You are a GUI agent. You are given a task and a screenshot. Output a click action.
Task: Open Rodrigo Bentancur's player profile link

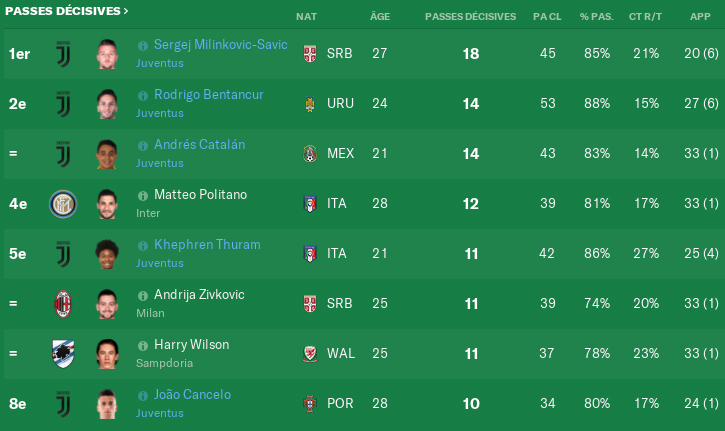[x=209, y=94]
